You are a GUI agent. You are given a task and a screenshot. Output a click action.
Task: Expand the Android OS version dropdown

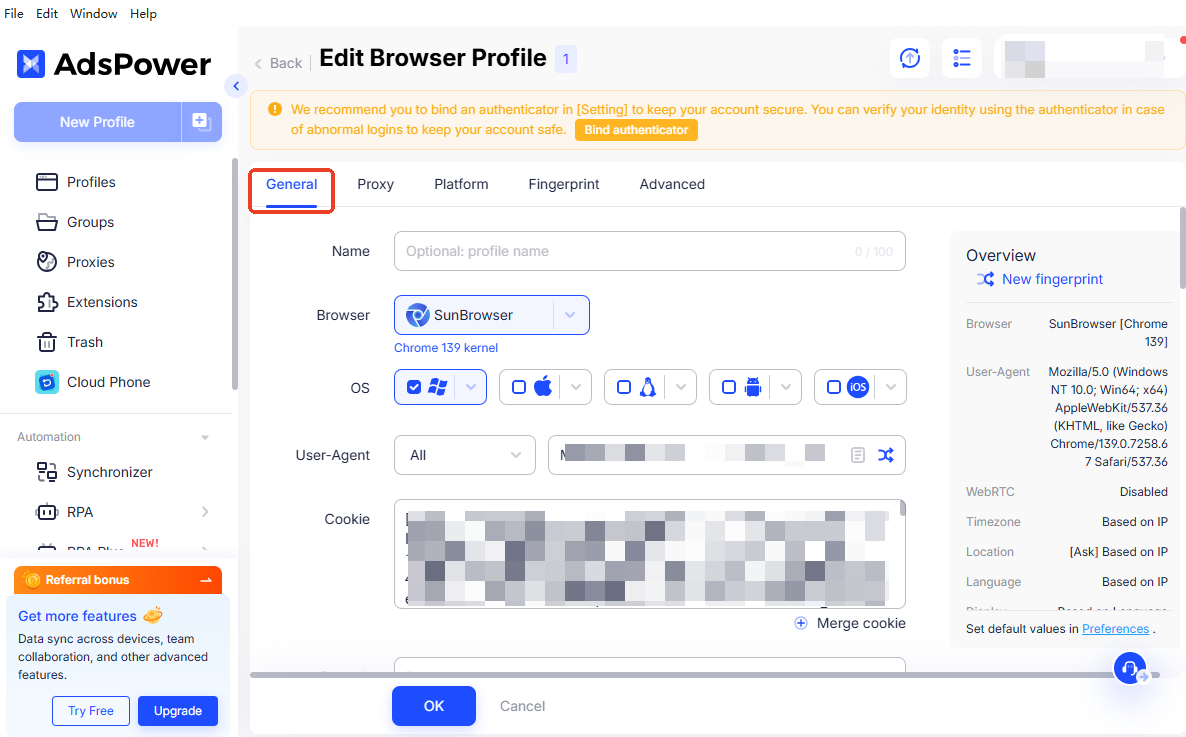coord(785,387)
